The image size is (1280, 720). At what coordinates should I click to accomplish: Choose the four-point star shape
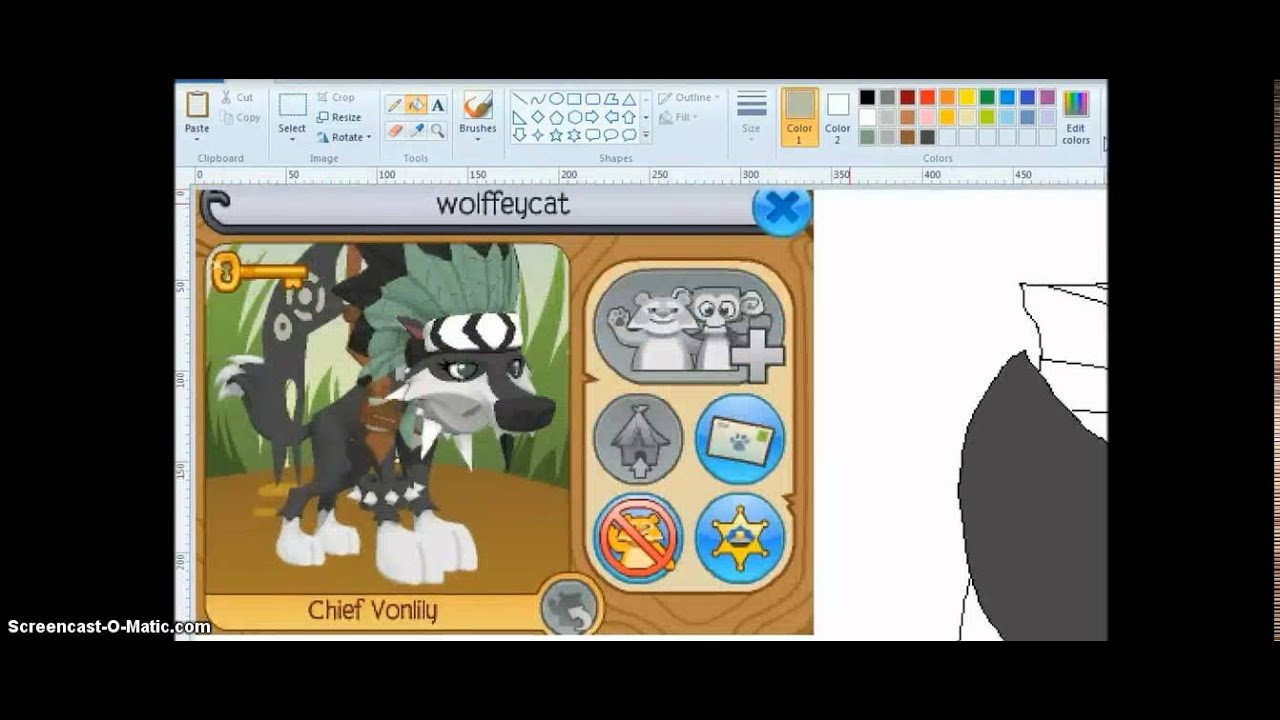[x=537, y=135]
